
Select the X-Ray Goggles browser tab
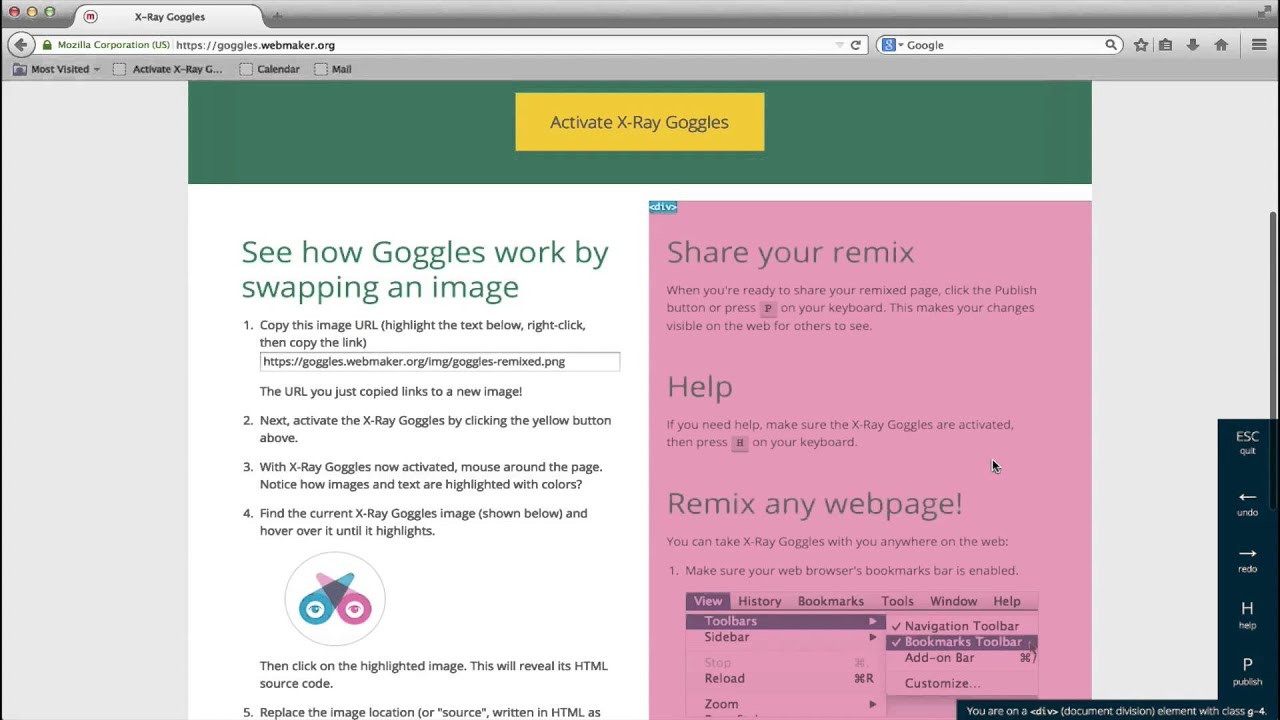tap(168, 16)
